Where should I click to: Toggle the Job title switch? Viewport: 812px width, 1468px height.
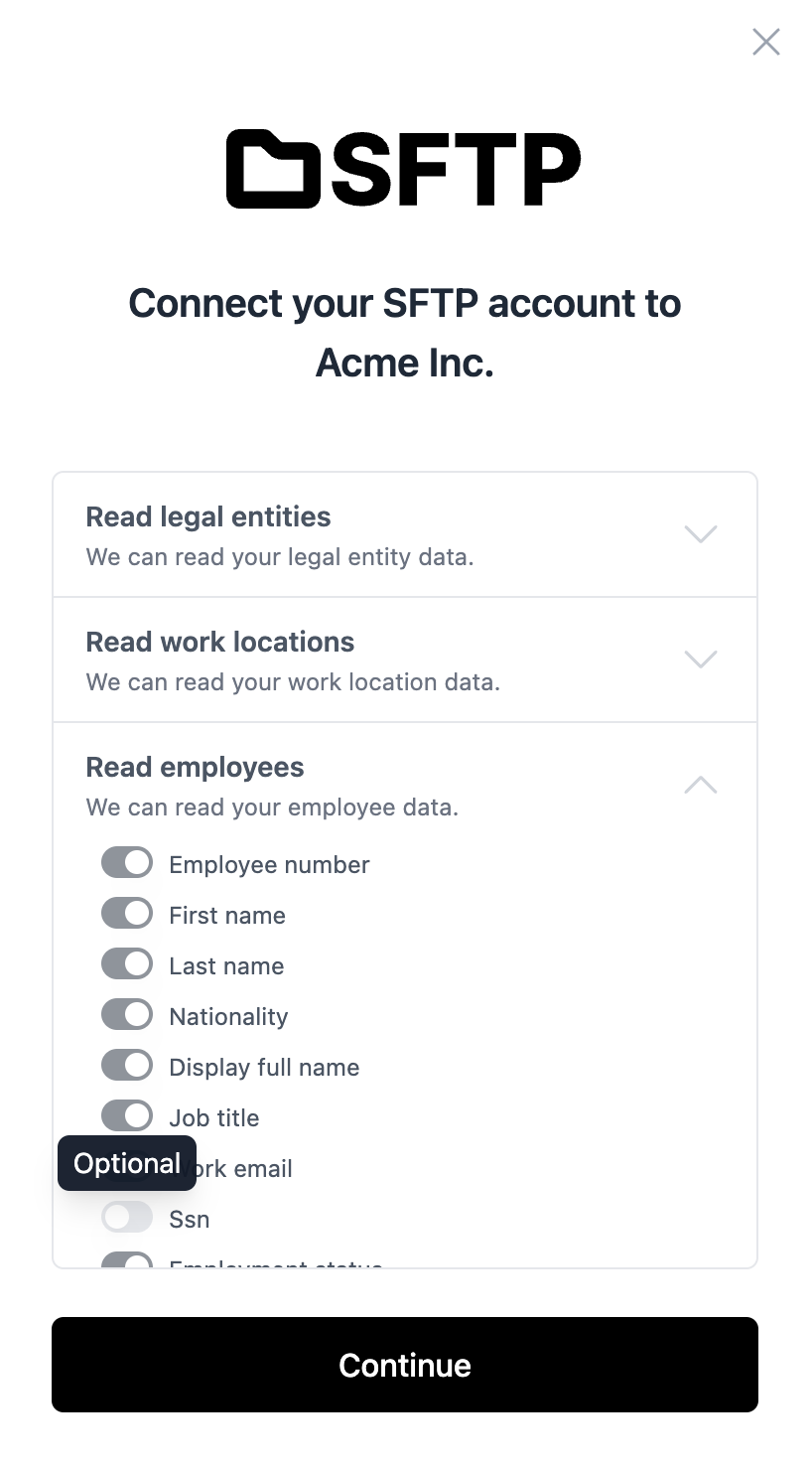(x=127, y=1116)
